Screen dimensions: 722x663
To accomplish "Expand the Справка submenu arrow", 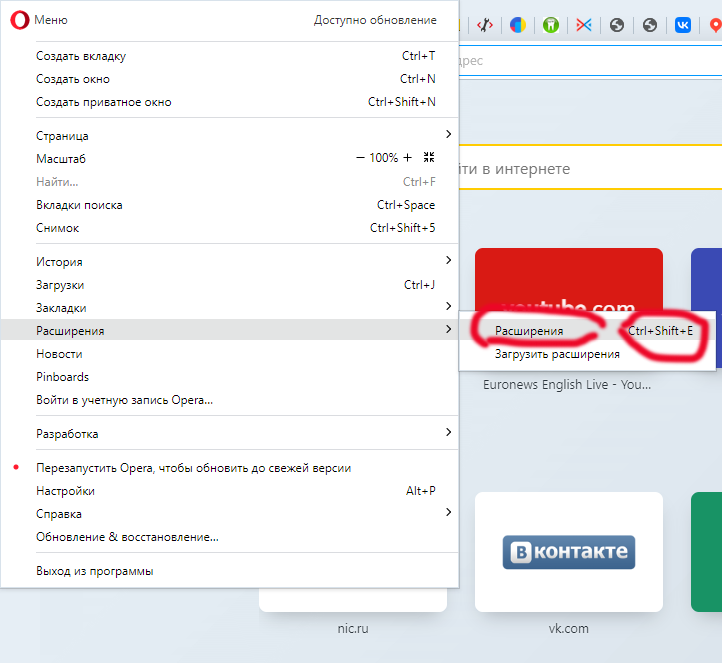I will (x=448, y=512).
